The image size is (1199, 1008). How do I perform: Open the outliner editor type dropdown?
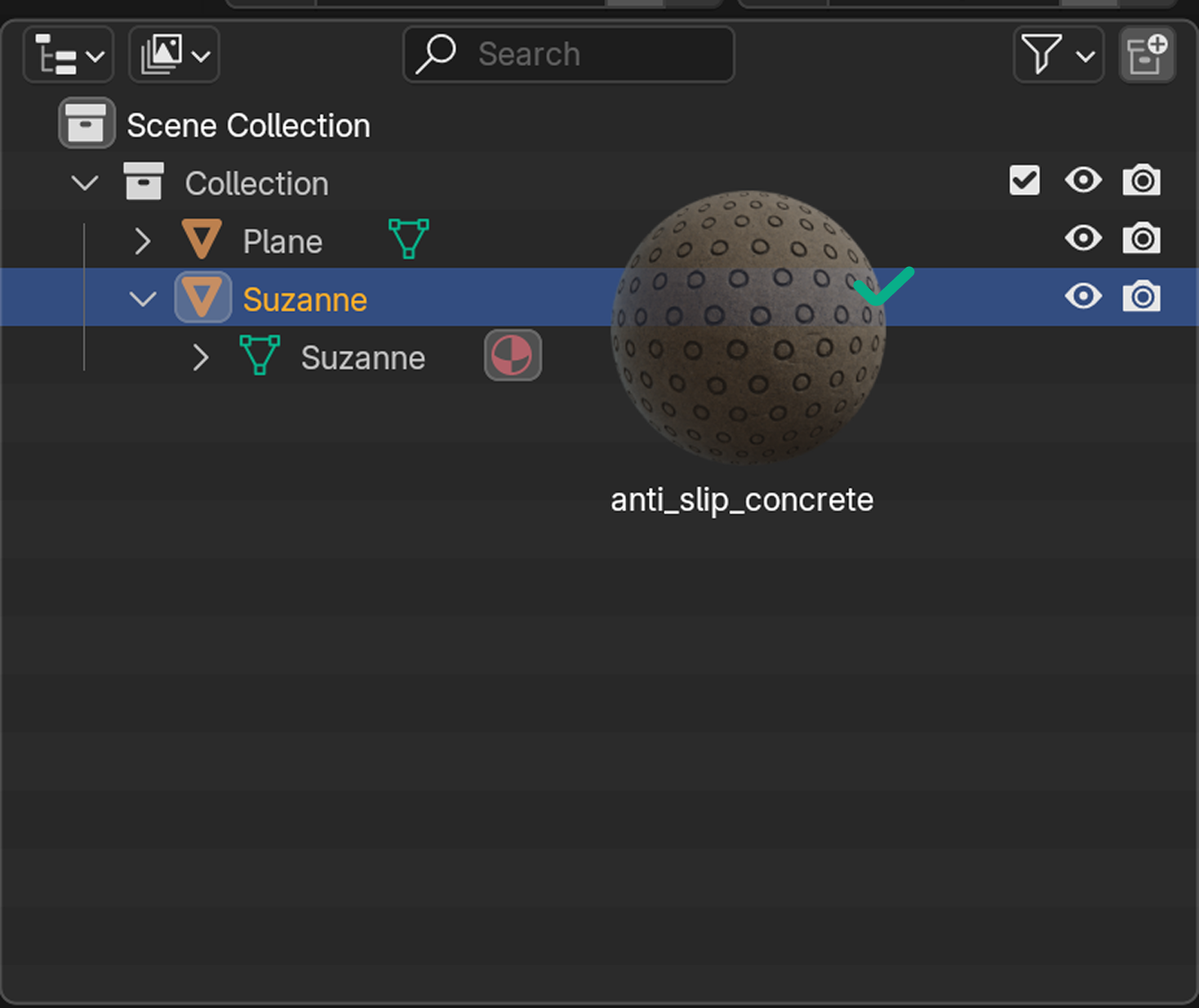coord(69,55)
